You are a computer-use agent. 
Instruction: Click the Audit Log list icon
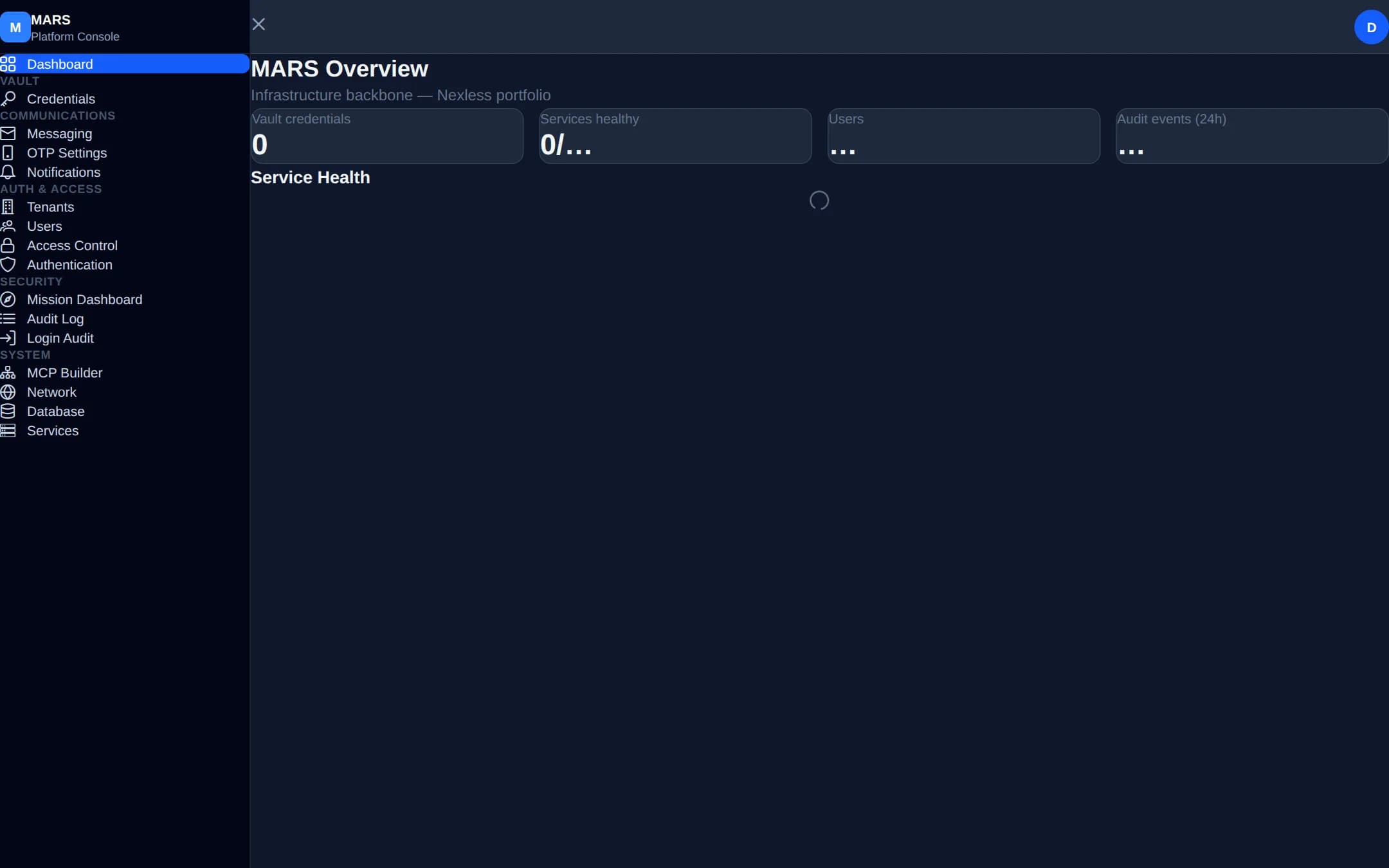pos(8,318)
